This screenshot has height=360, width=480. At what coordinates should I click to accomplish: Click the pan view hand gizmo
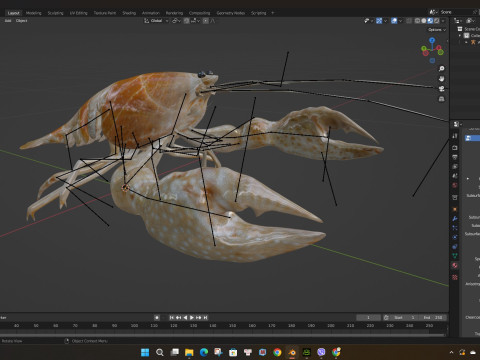pos(441,79)
